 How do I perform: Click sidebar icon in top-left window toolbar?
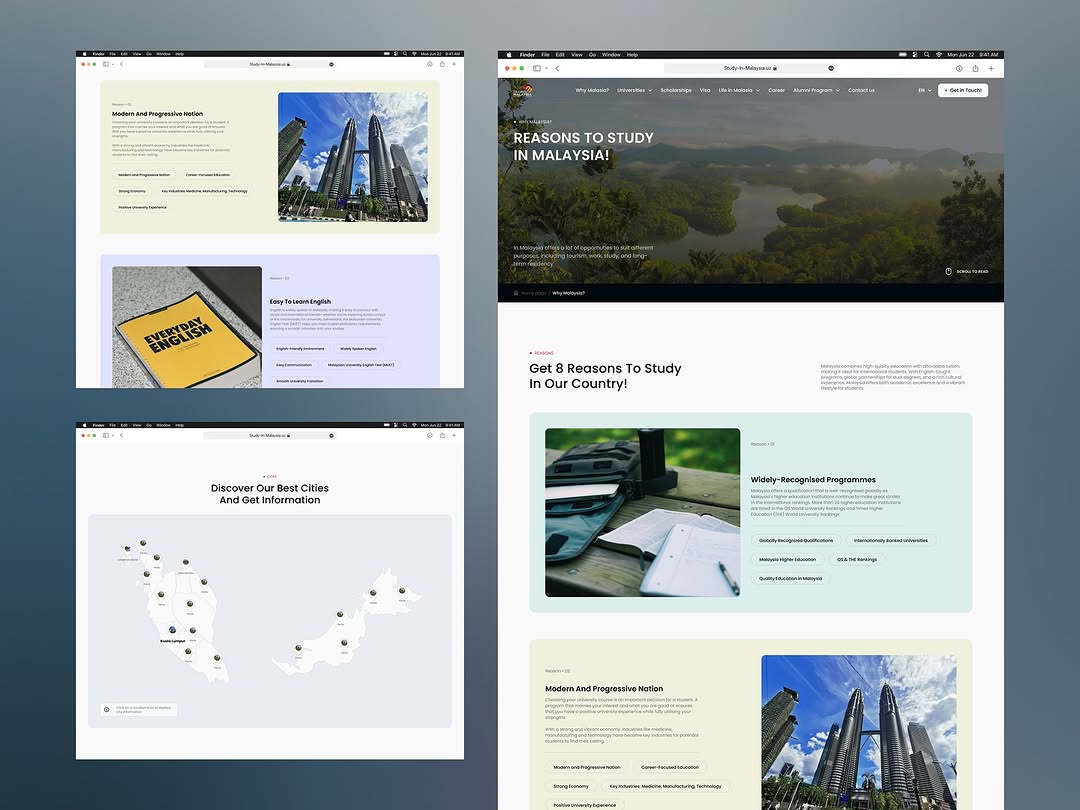point(105,64)
